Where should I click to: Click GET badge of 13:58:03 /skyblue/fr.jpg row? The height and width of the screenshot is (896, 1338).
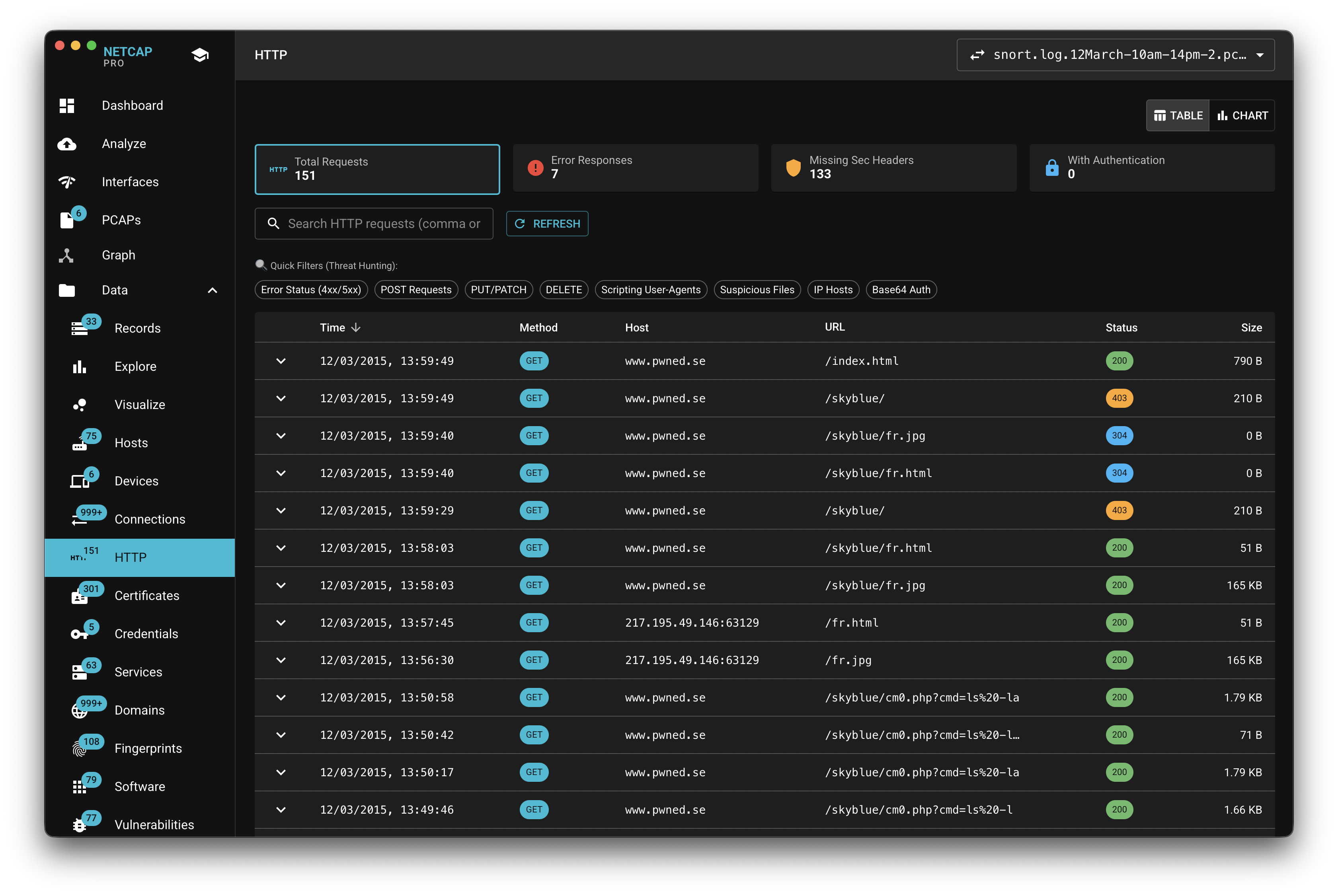[x=534, y=585]
